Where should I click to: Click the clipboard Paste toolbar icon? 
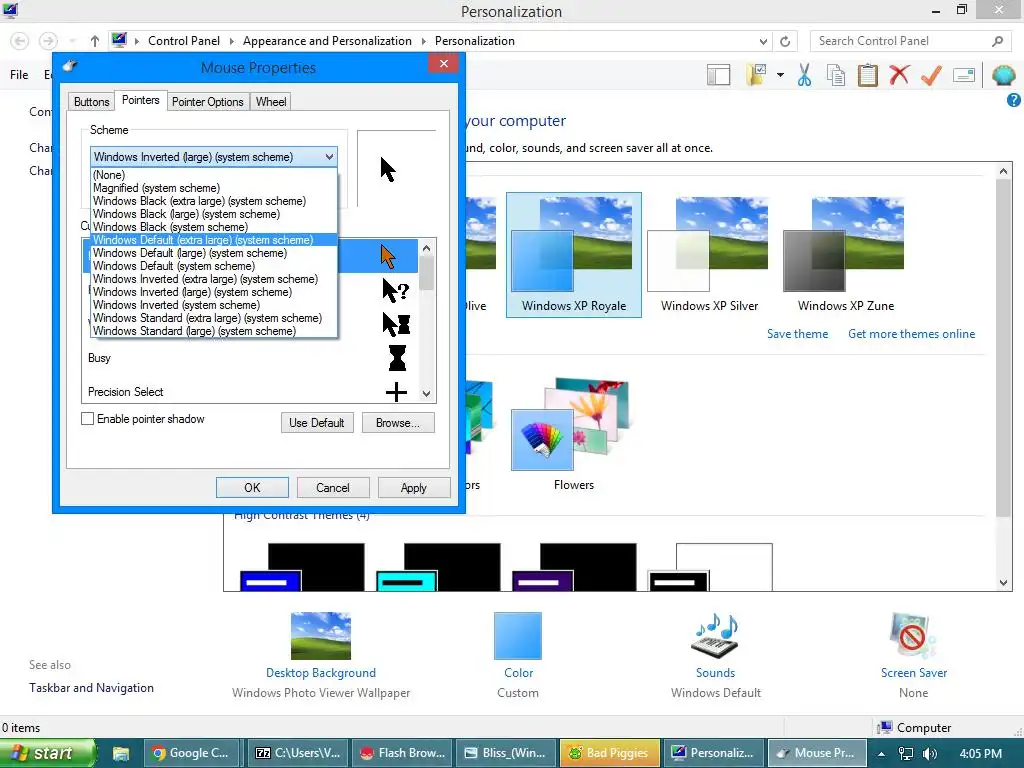(867, 75)
